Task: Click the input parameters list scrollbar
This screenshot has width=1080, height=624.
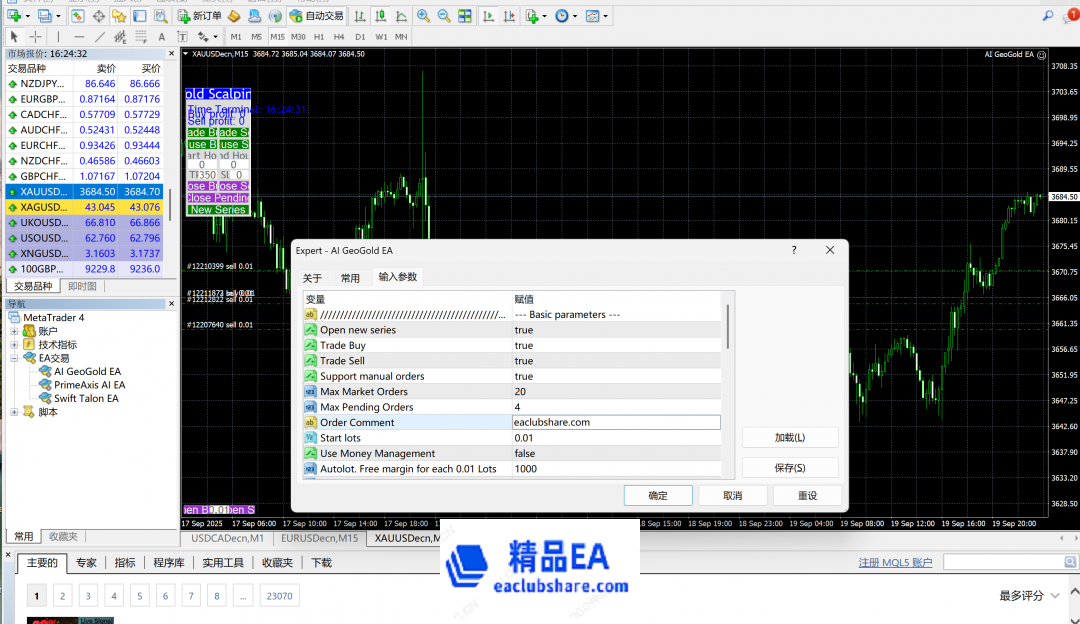Action: [727, 328]
